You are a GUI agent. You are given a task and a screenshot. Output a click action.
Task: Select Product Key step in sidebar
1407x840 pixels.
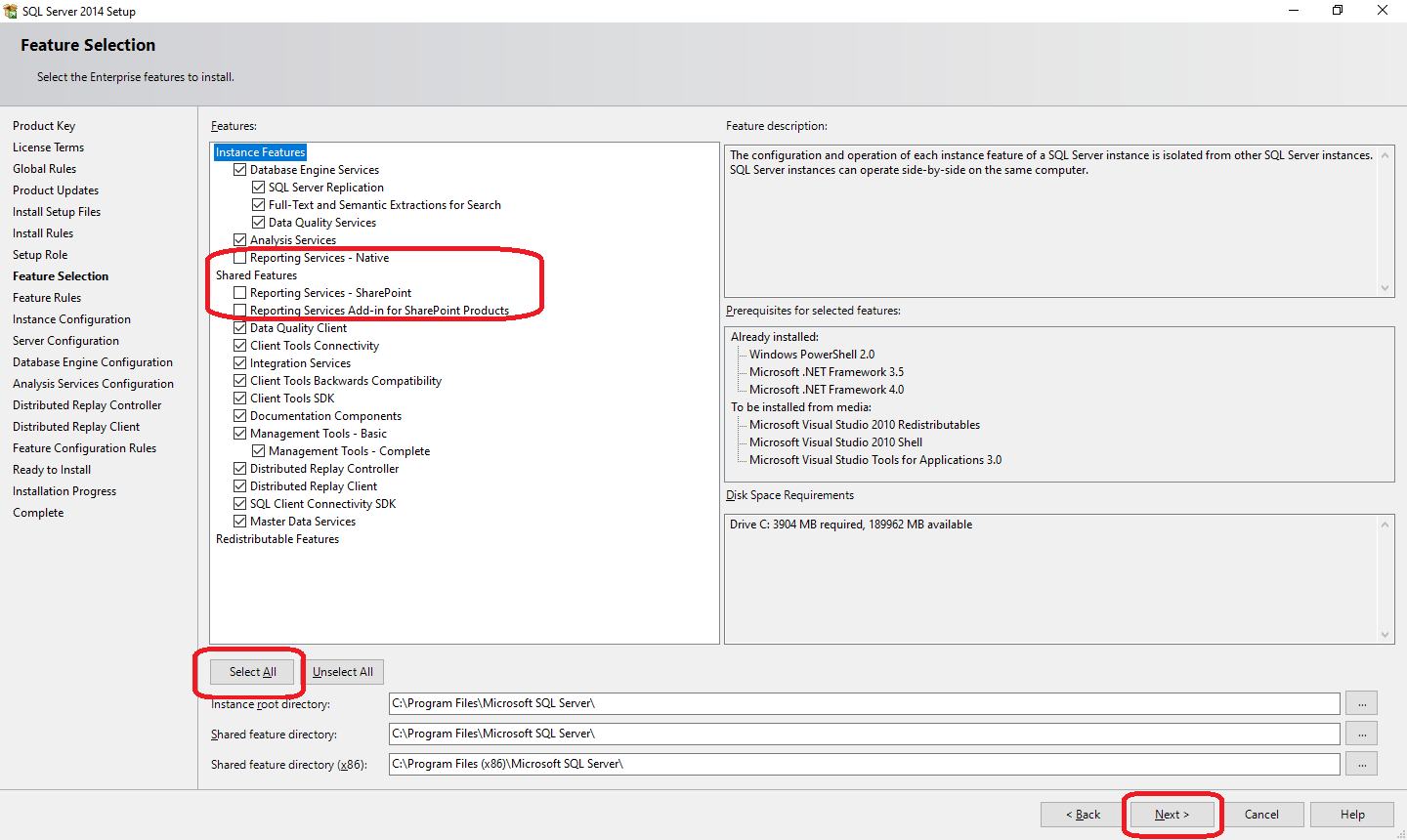pos(44,126)
